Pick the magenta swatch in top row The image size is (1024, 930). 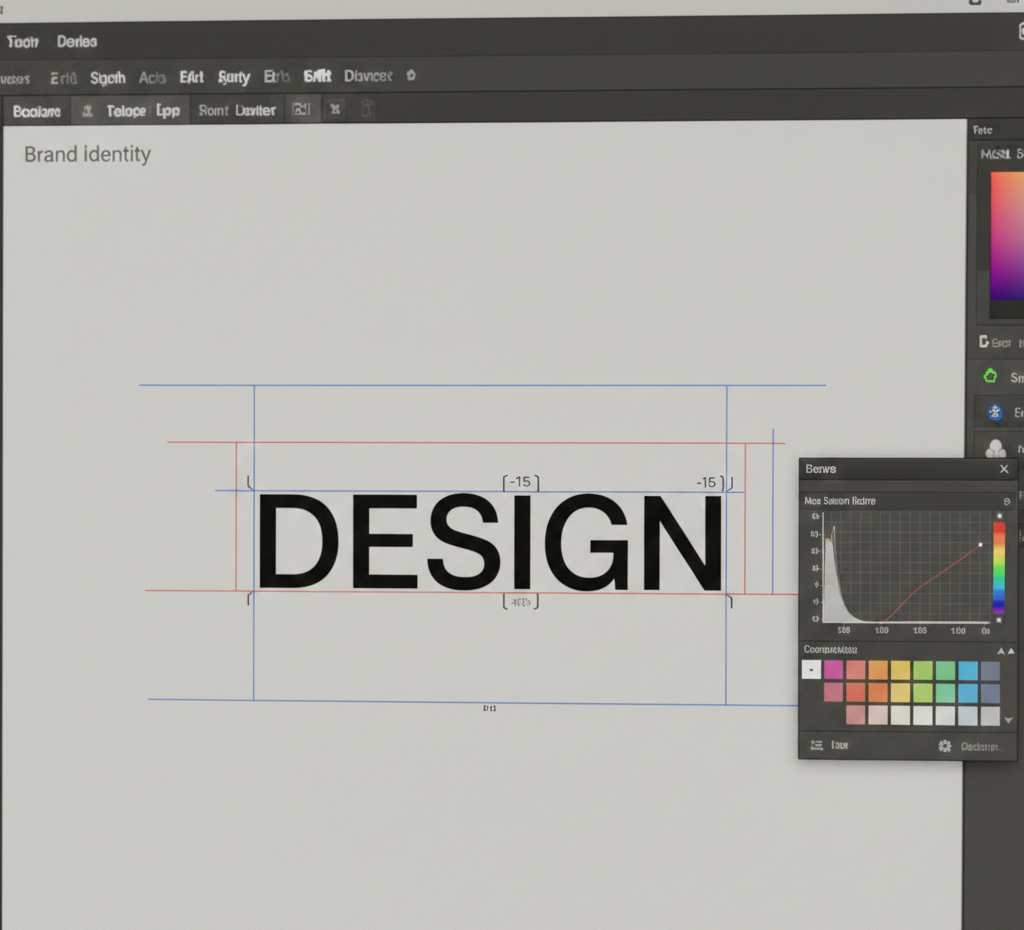tap(833, 670)
